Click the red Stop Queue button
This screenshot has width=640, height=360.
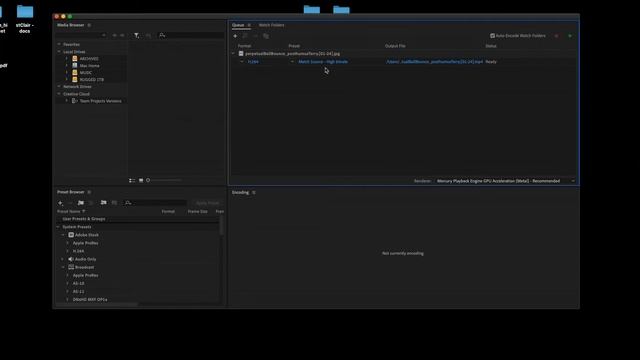tap(556, 36)
